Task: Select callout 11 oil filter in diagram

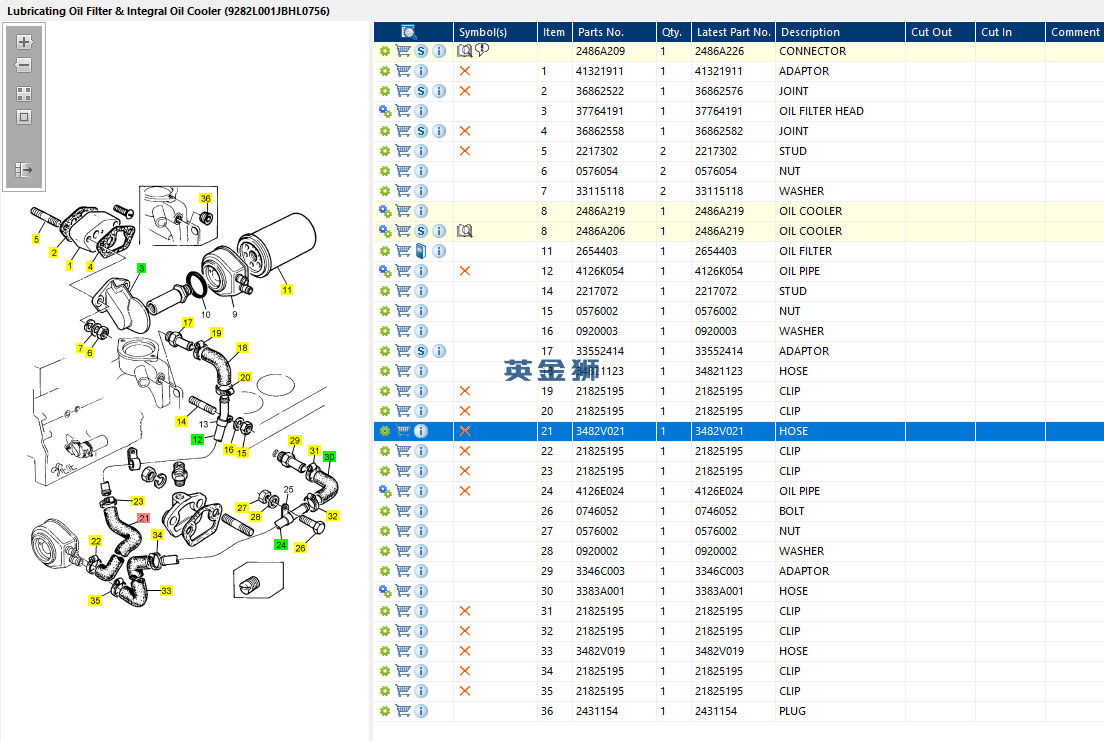Action: point(287,289)
